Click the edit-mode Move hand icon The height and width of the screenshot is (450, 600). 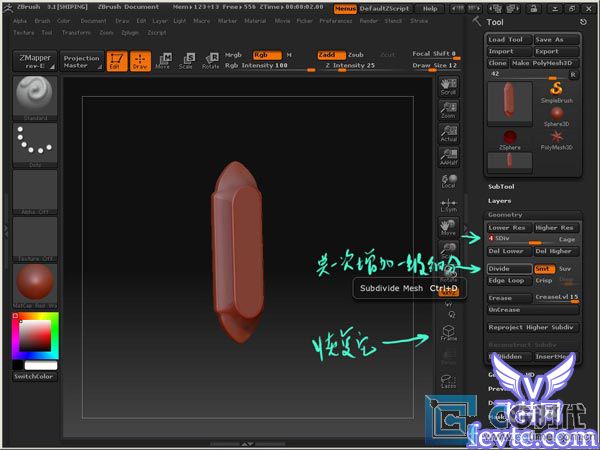[x=448, y=227]
